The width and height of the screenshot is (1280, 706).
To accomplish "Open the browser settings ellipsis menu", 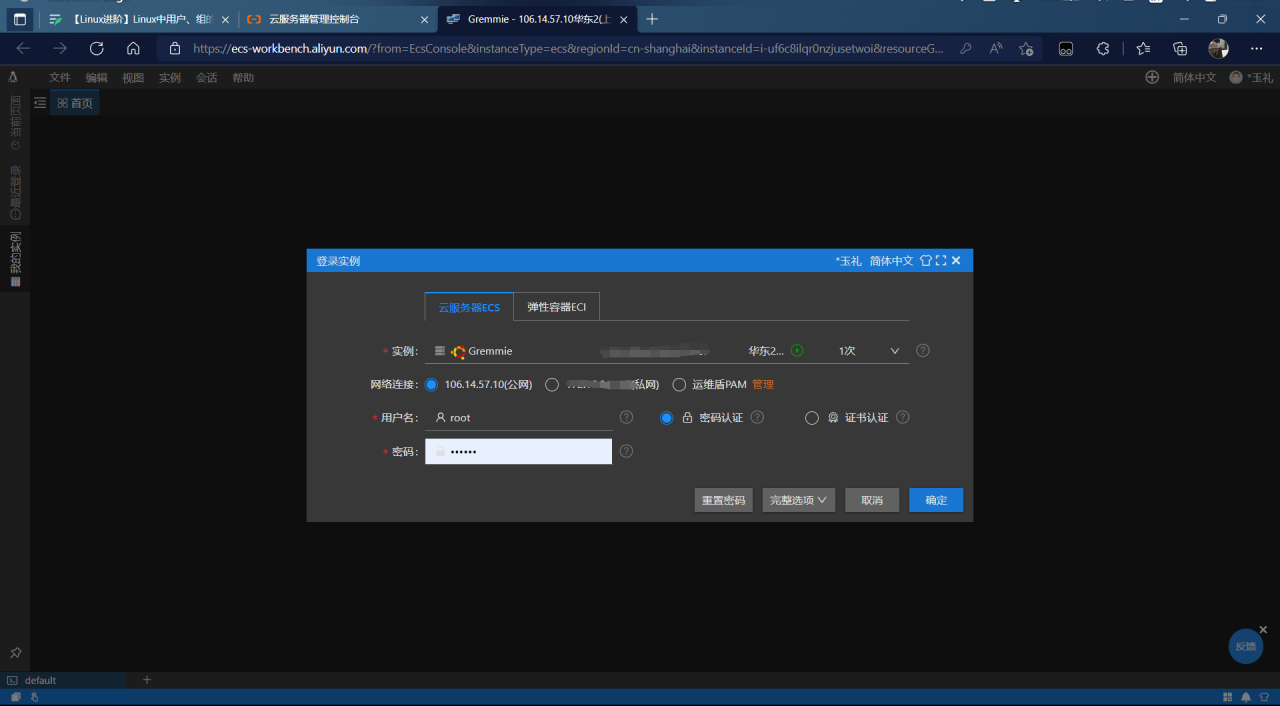I will pyautogui.click(x=1257, y=48).
